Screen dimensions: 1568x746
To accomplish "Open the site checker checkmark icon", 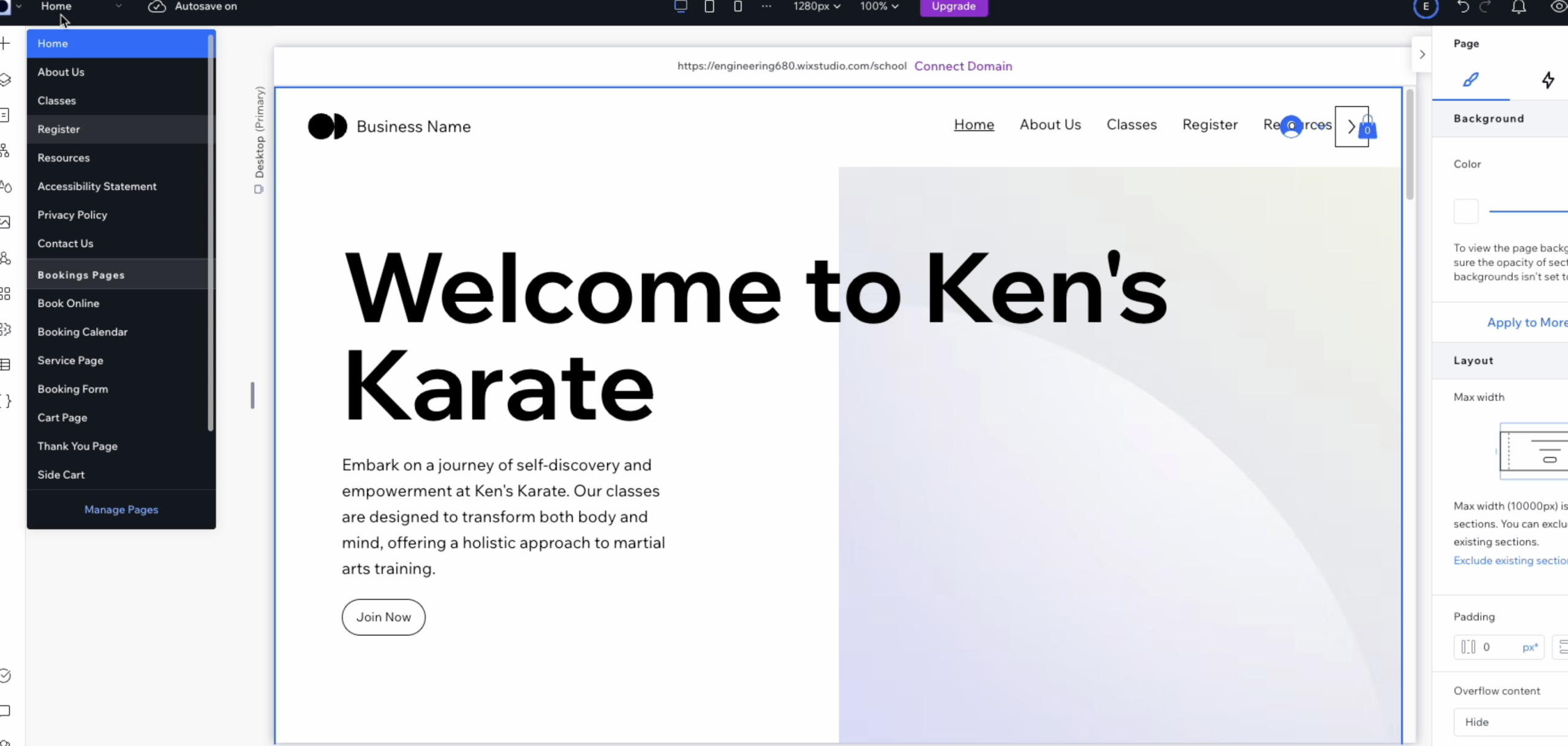I will (x=5, y=675).
